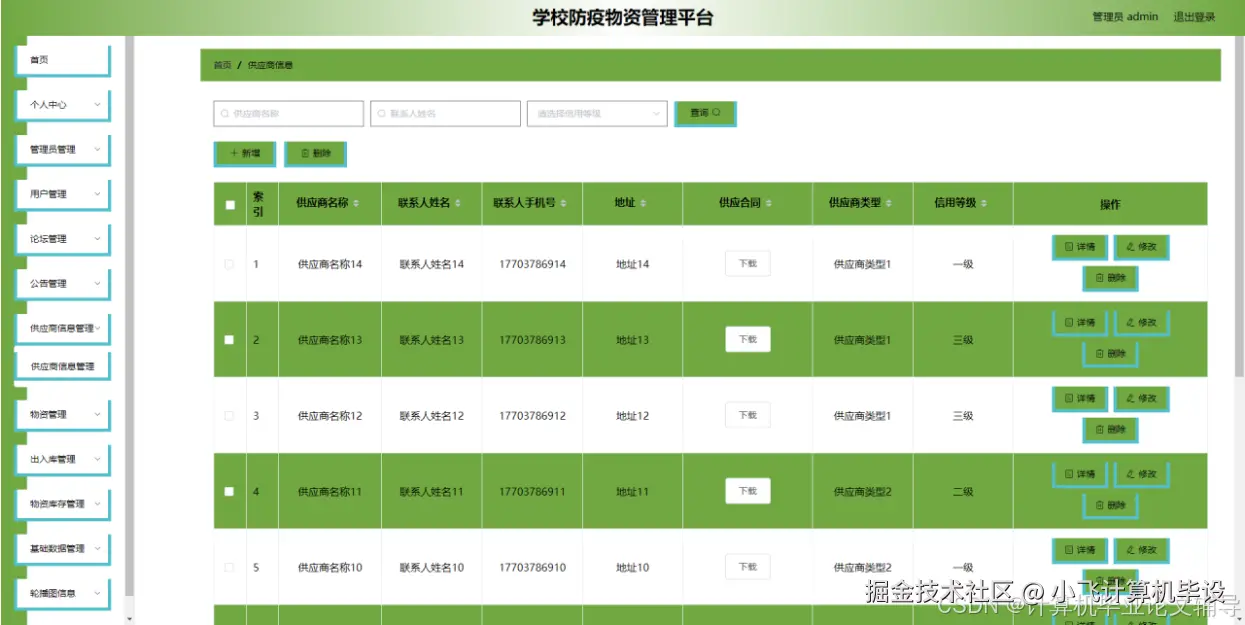The image size is (1245, 625).
Task: Click 下载 in 供应商名称11 row
Action: (748, 491)
